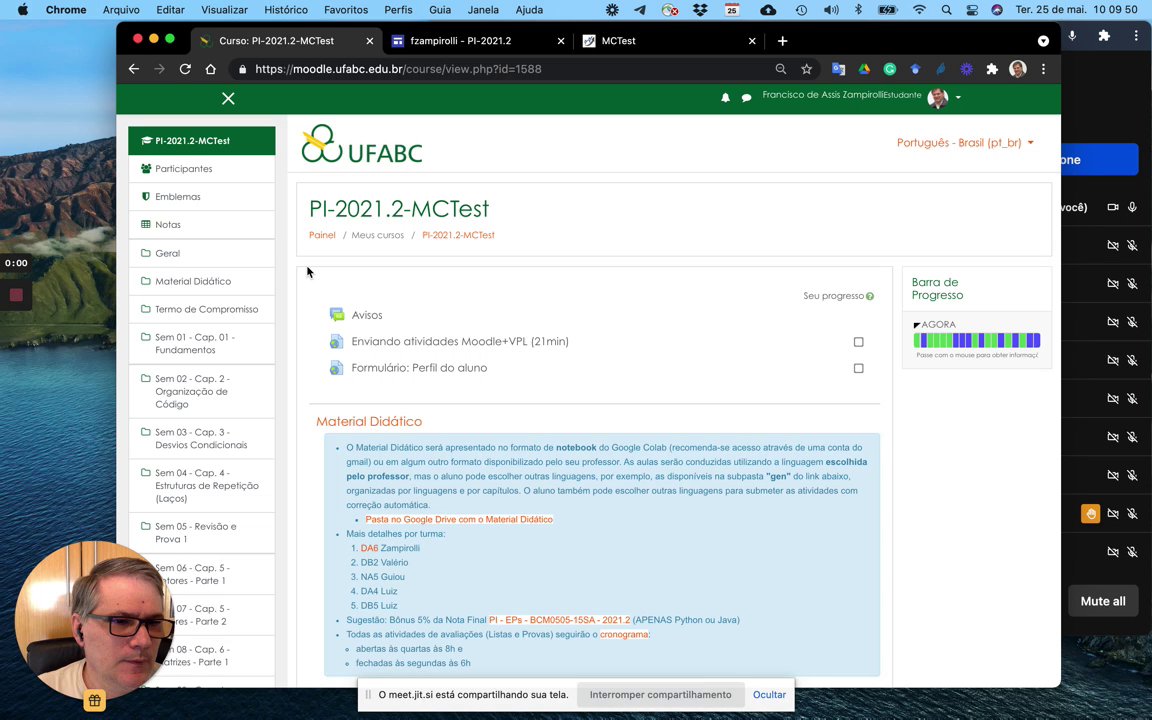Bookmark this page with the star
The height and width of the screenshot is (720, 1152).
tap(807, 69)
